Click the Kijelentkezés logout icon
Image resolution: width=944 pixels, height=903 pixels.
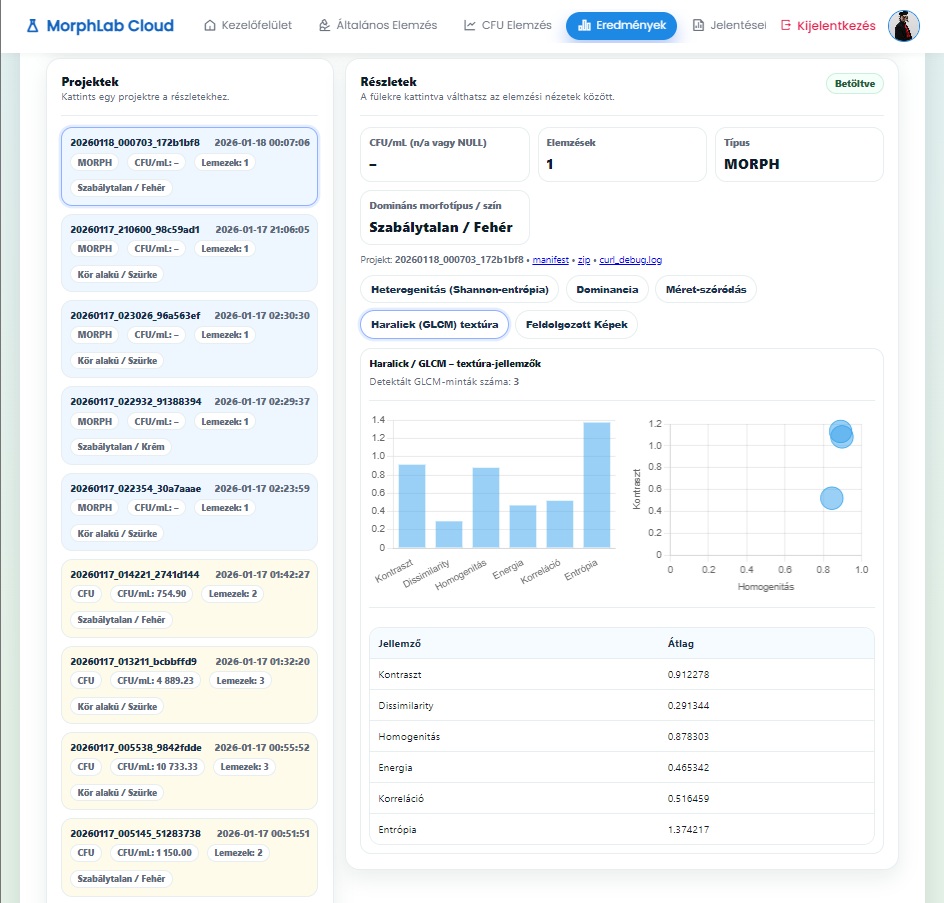pos(786,26)
